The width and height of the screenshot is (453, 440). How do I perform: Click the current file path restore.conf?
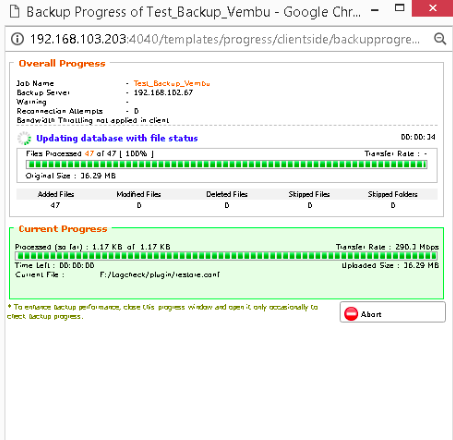pos(160,275)
